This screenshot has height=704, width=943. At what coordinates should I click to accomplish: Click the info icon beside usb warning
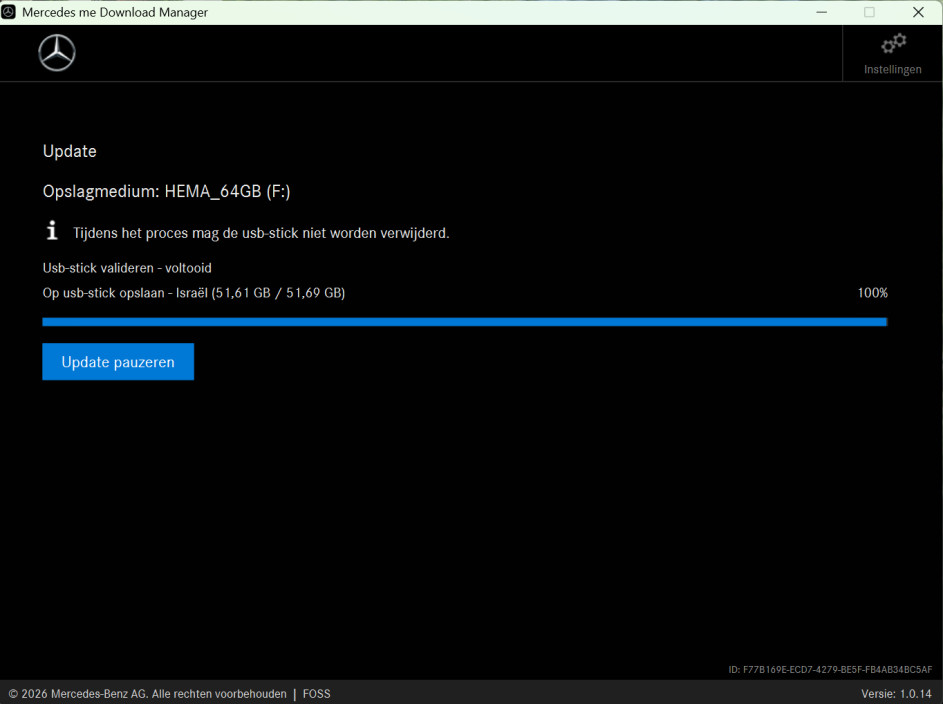click(x=52, y=230)
